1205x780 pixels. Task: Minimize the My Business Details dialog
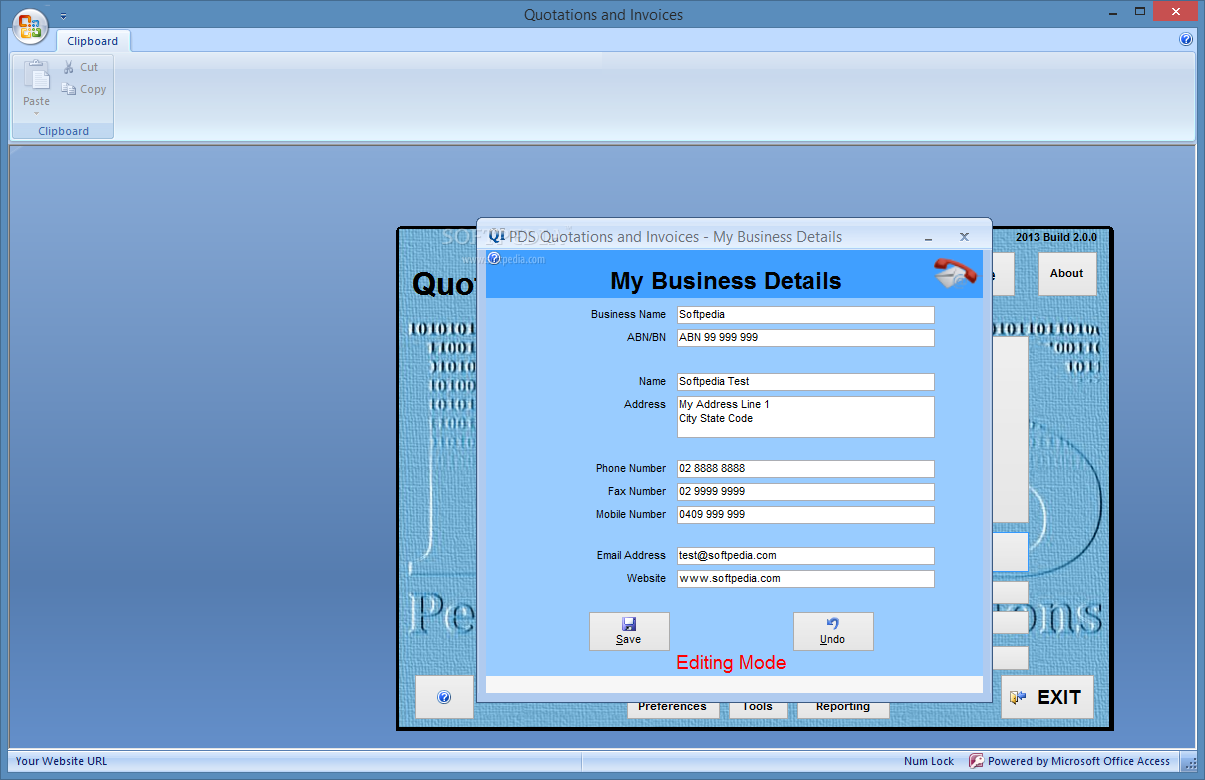click(929, 238)
